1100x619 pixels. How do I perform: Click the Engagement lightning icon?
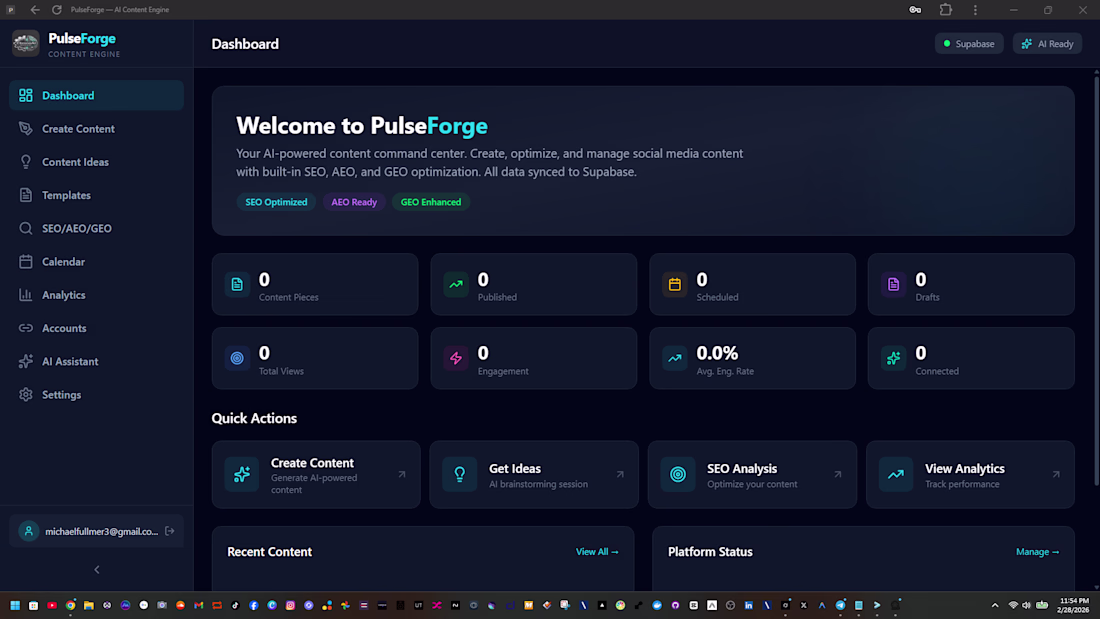(x=456, y=358)
